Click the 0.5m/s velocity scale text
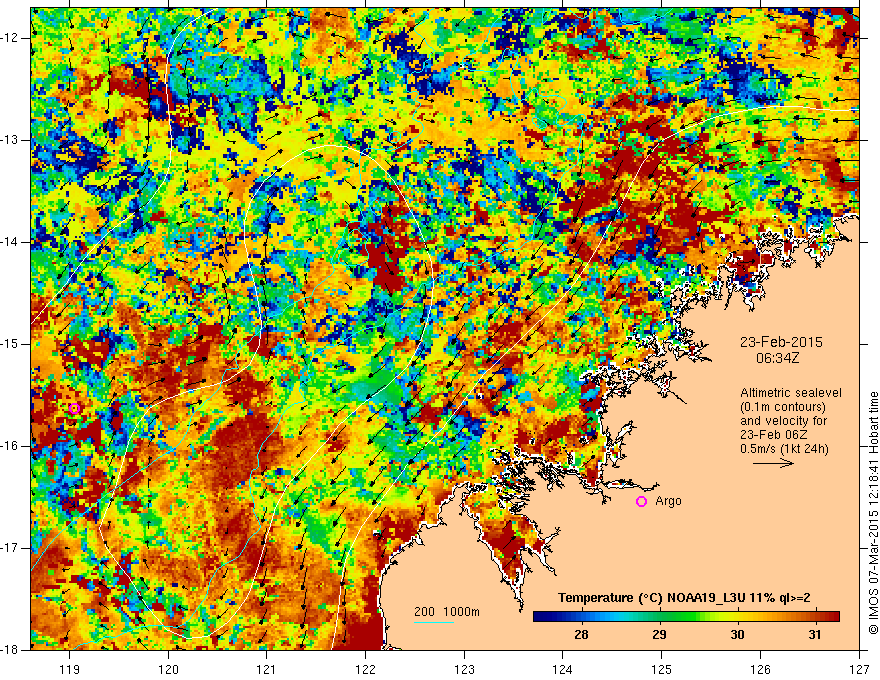This screenshot has width=880, height=680. (784, 449)
